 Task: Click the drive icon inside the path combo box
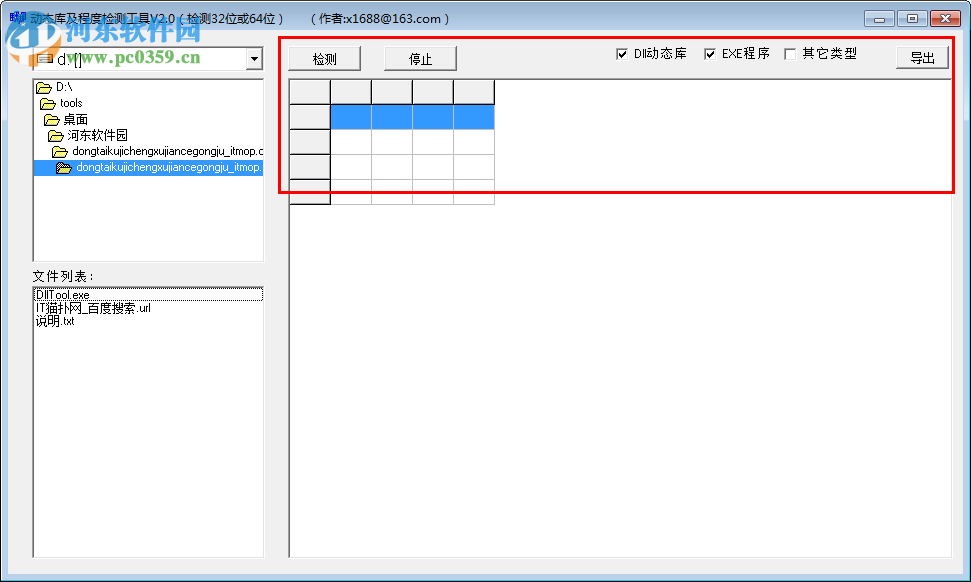coord(45,59)
